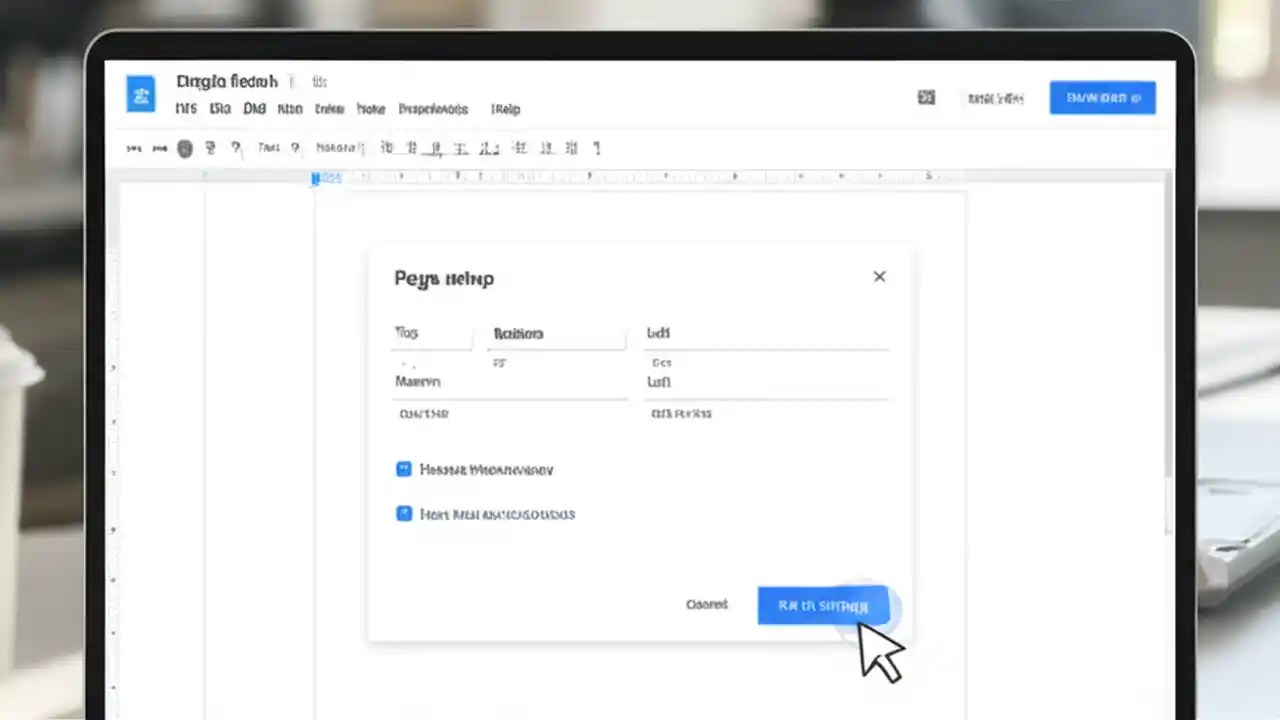Open the Help menu
Image resolution: width=1280 pixels, height=720 pixels.
pos(505,109)
